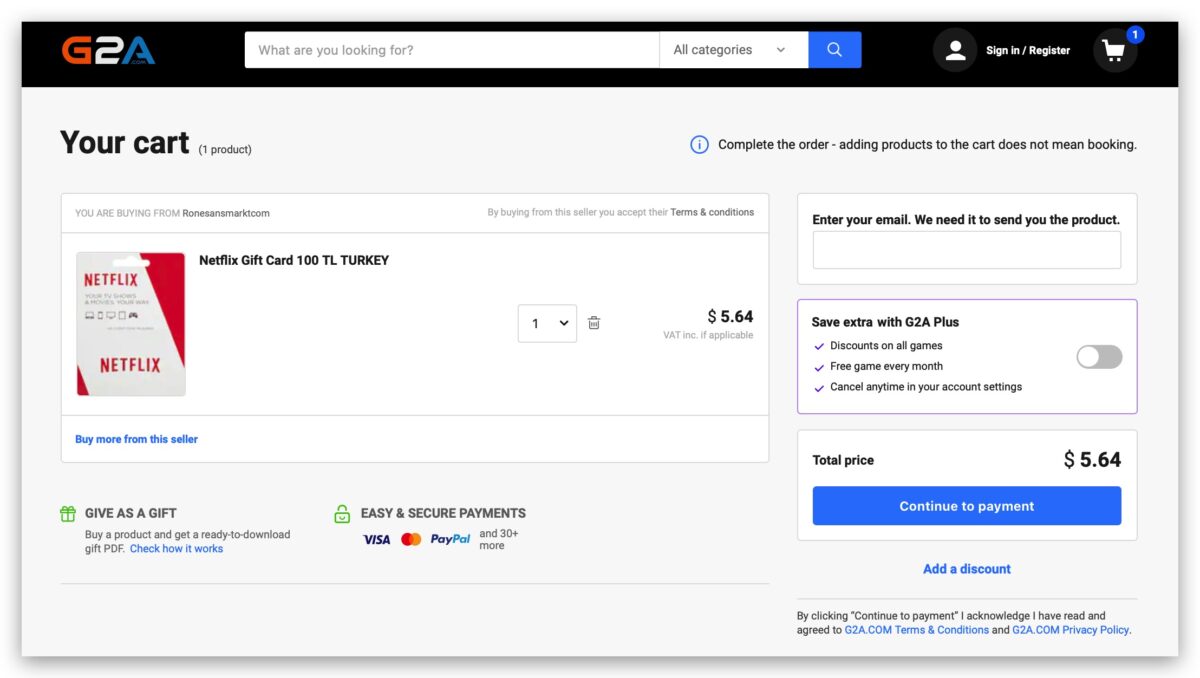Screen dimensions: 1200x678
Task: Click the Total price label
Action: click(843, 460)
